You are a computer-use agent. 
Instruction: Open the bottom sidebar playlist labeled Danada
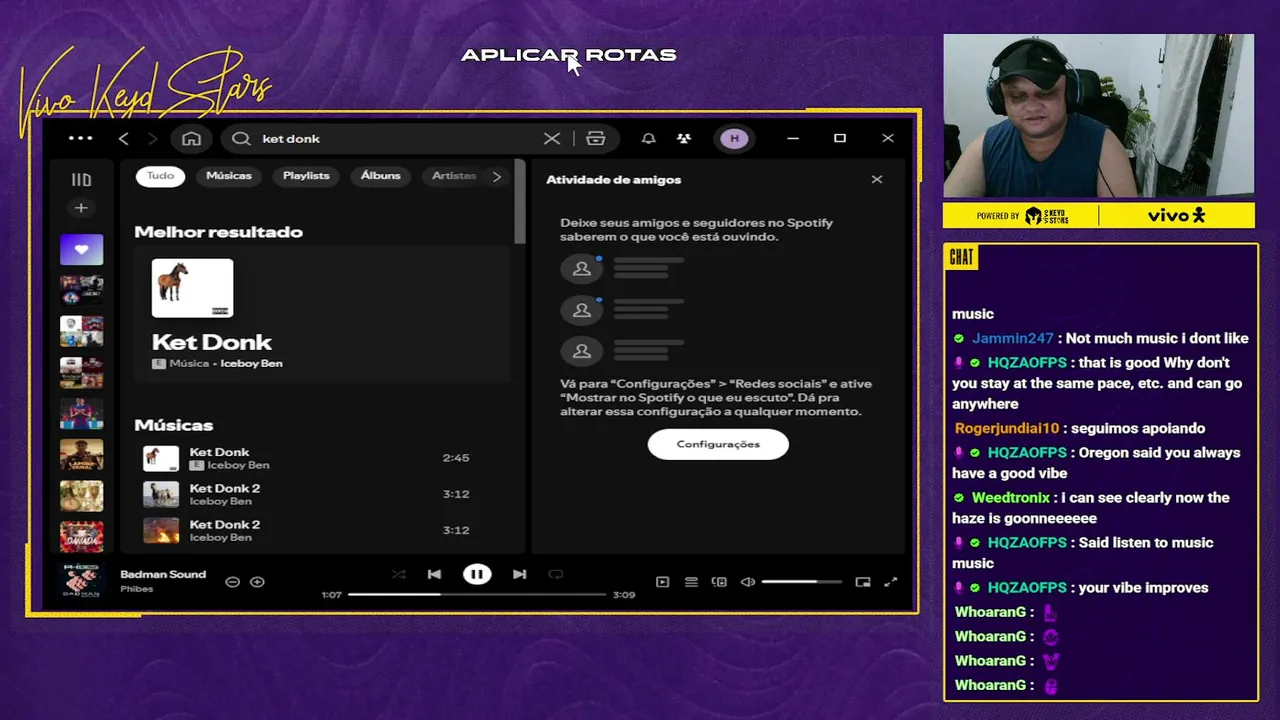tap(81, 537)
